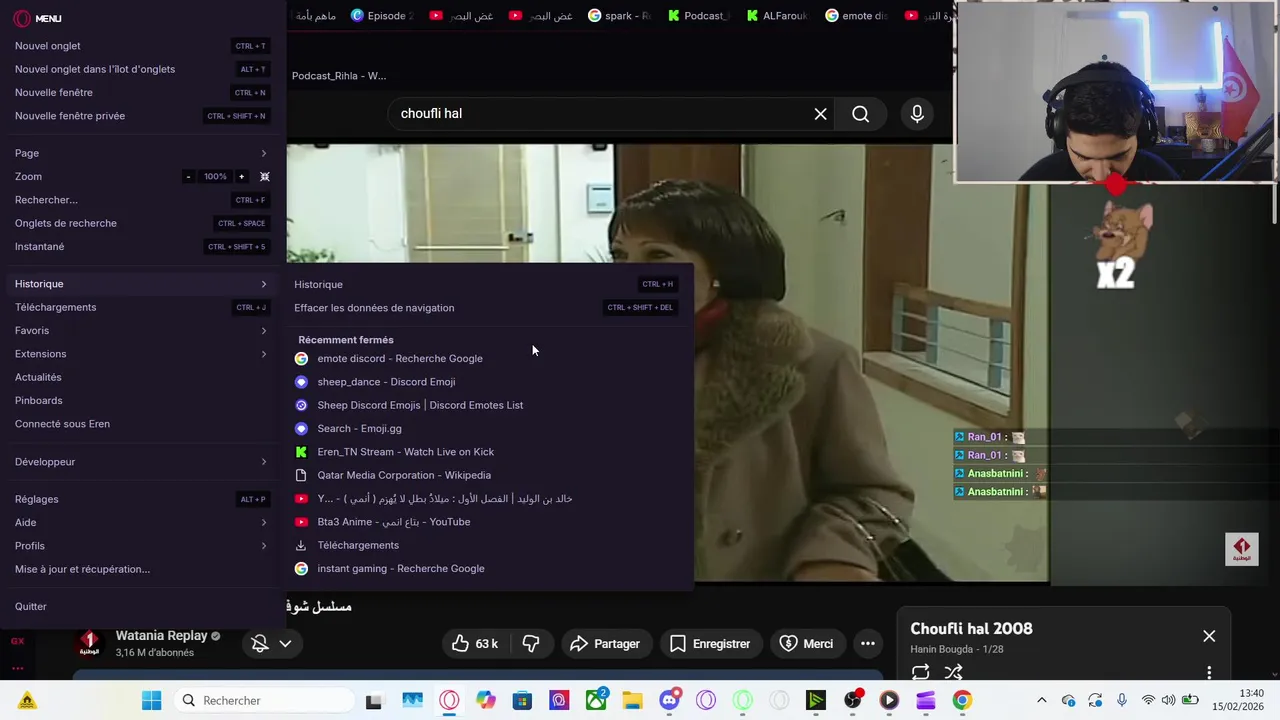Select Actualités menu entry
This screenshot has width=1280, height=720.
(x=143, y=377)
